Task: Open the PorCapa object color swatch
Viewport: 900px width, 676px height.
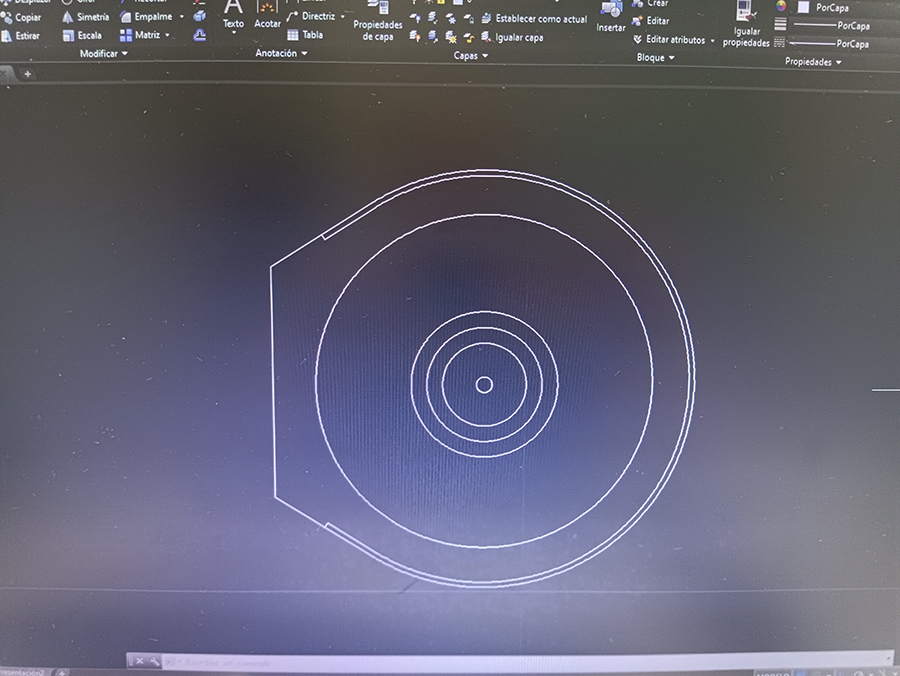Action: pyautogui.click(x=803, y=7)
